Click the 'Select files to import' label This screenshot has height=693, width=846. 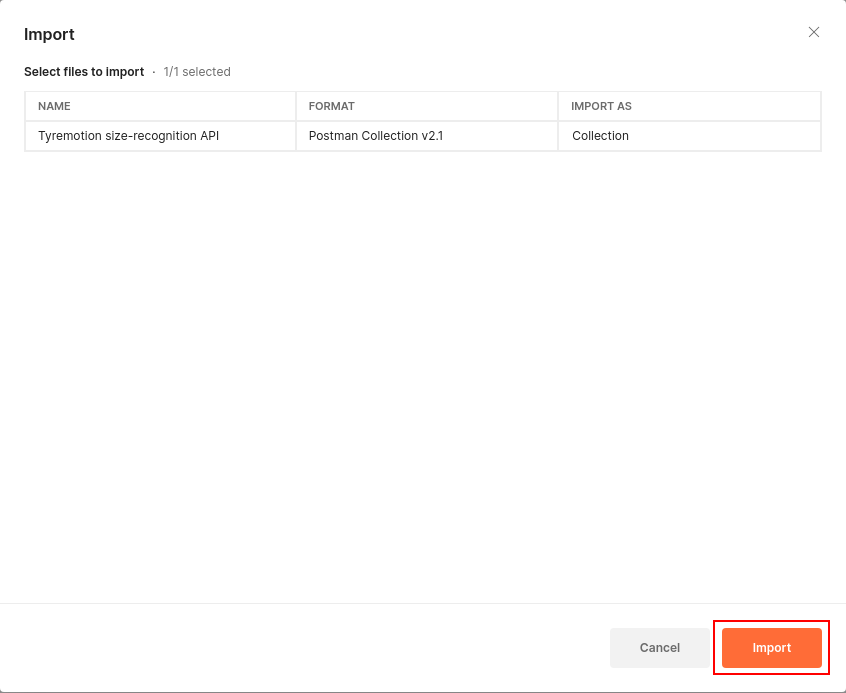pyautogui.click(x=85, y=72)
